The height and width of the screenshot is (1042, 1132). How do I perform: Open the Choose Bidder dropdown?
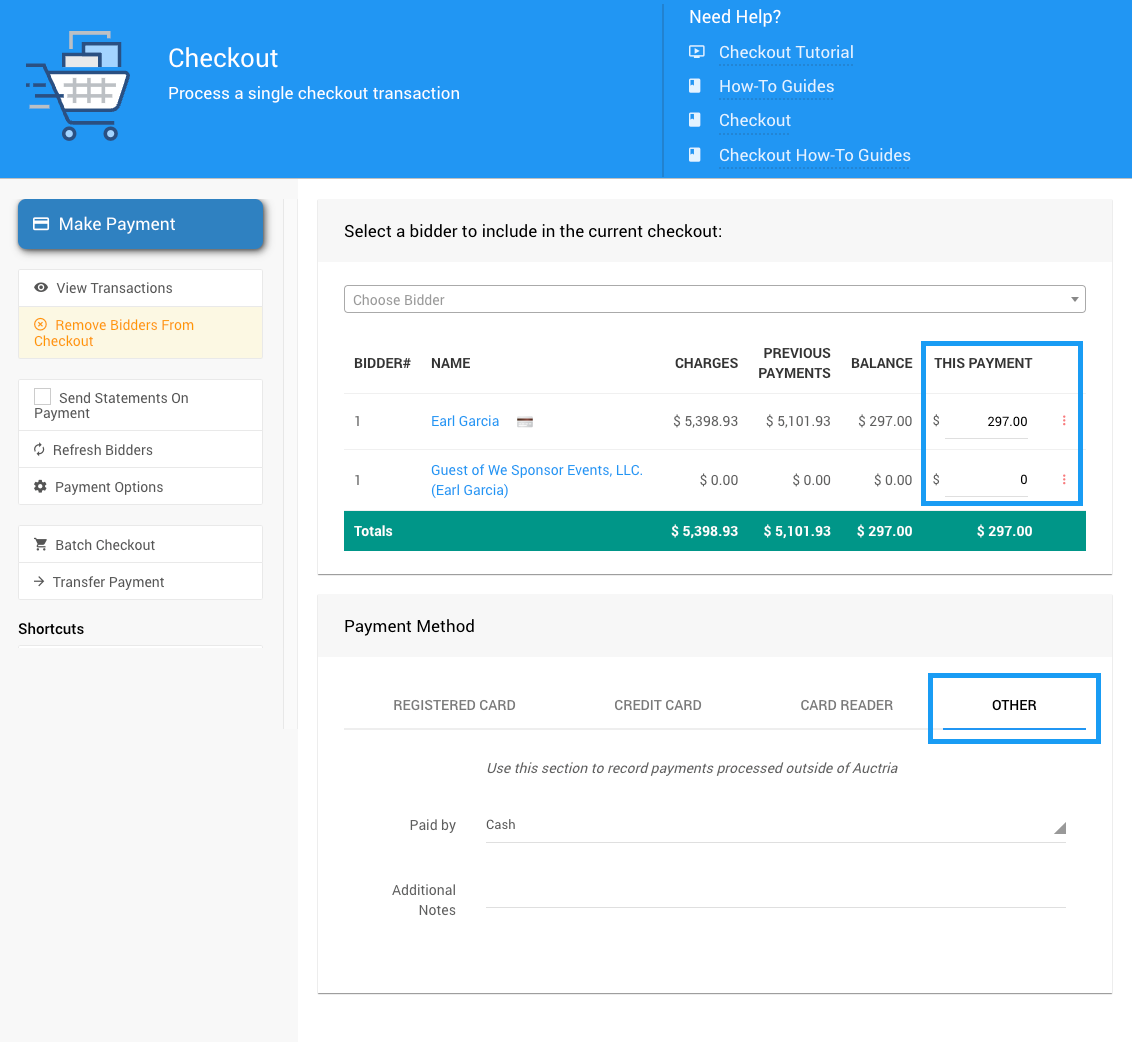pos(714,300)
